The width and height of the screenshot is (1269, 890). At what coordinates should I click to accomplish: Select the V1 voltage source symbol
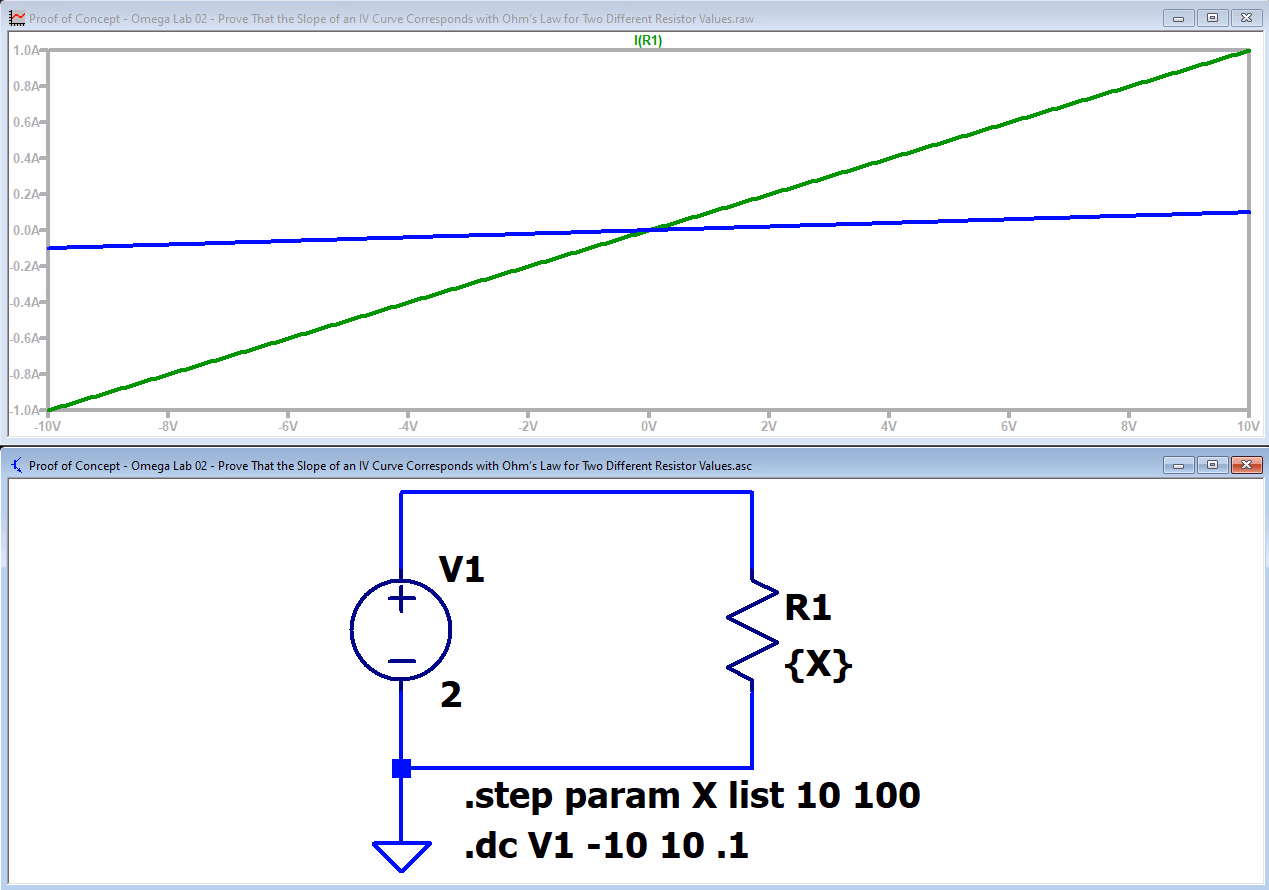click(x=401, y=630)
